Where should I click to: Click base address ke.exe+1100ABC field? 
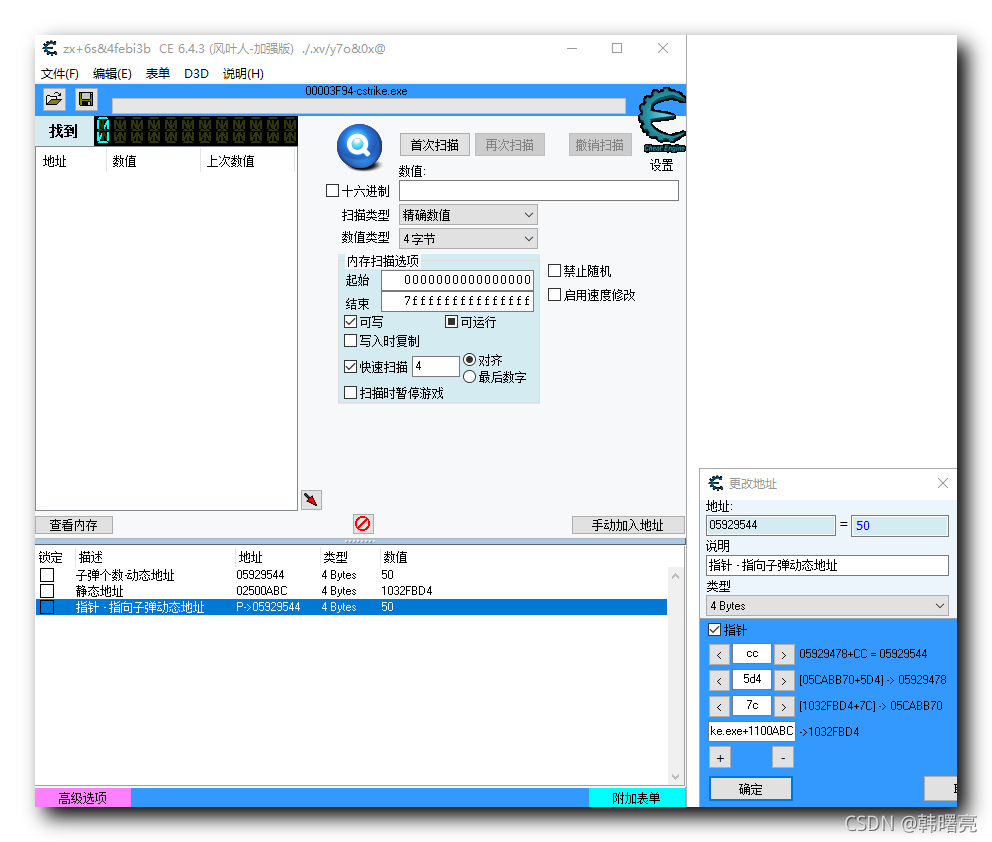pyautogui.click(x=752, y=731)
